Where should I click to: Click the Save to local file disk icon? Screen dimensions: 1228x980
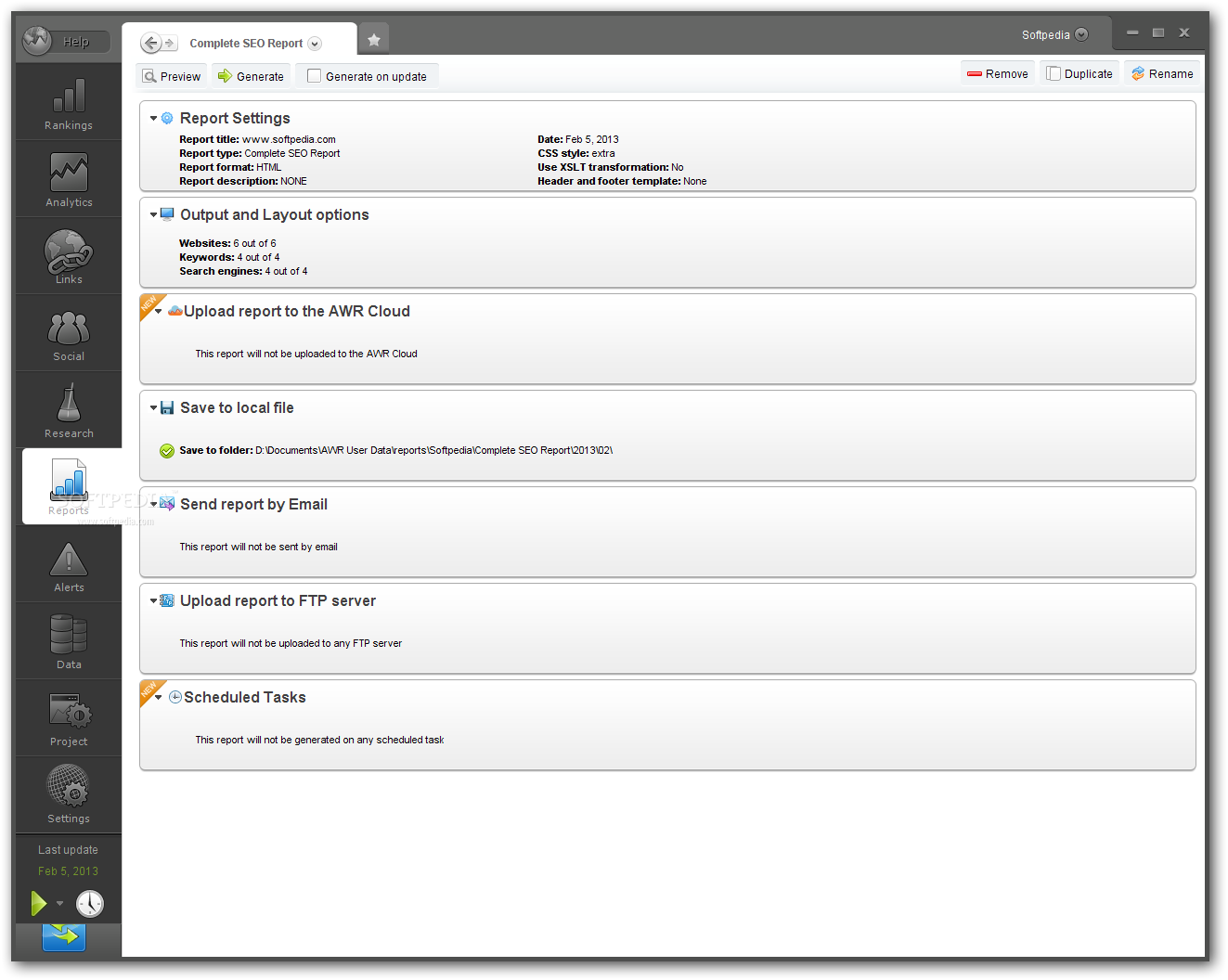point(167,407)
